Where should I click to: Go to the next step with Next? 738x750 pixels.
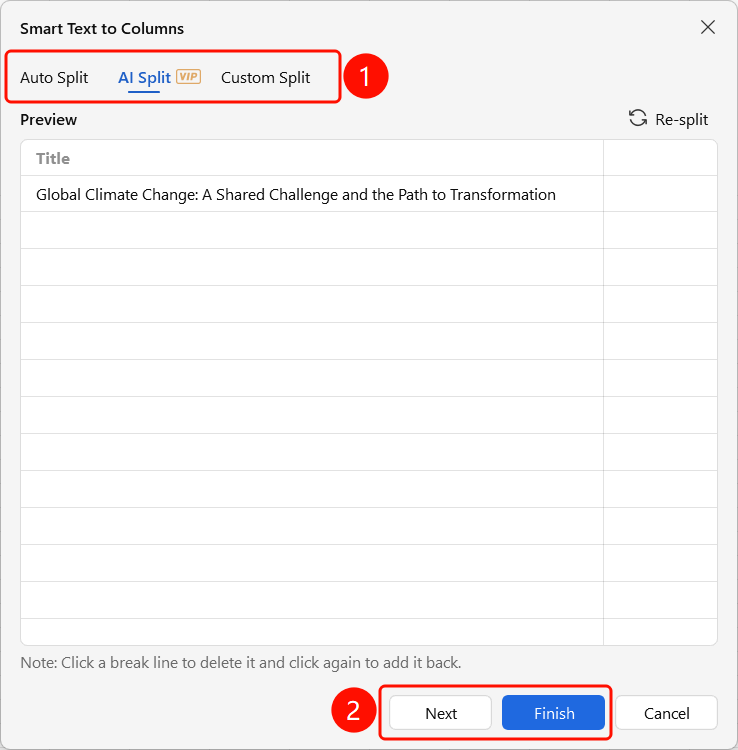point(441,713)
